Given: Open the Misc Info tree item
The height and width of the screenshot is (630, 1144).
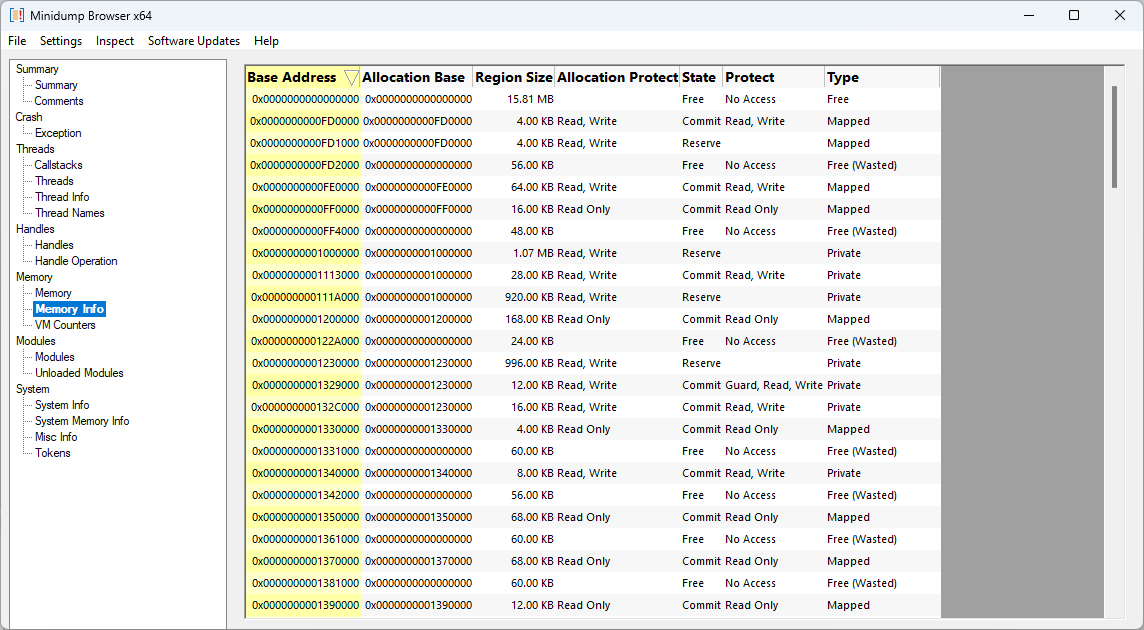Looking at the screenshot, I should tap(56, 437).
